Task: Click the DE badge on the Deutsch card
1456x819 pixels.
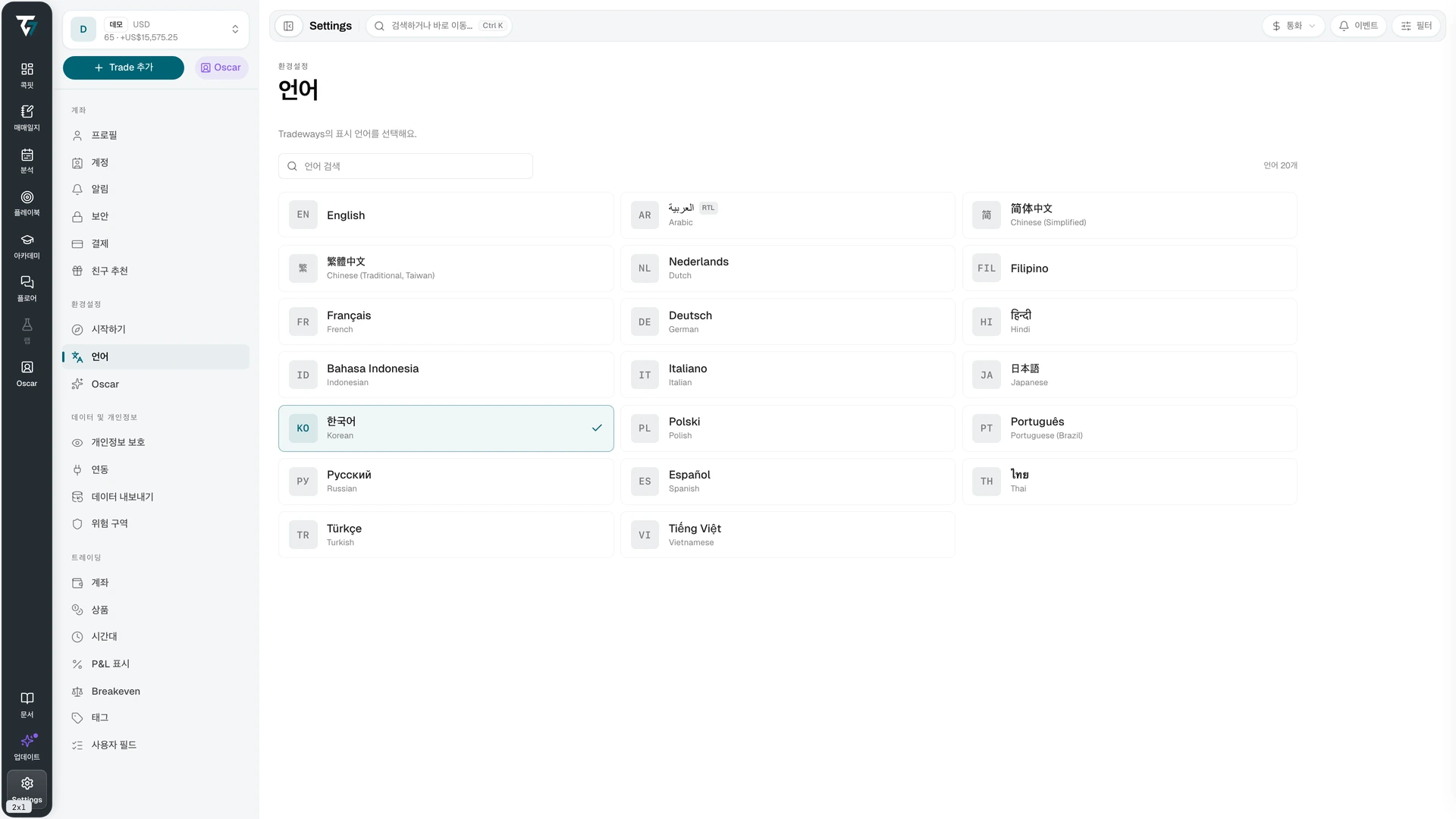Action: pyautogui.click(x=645, y=322)
